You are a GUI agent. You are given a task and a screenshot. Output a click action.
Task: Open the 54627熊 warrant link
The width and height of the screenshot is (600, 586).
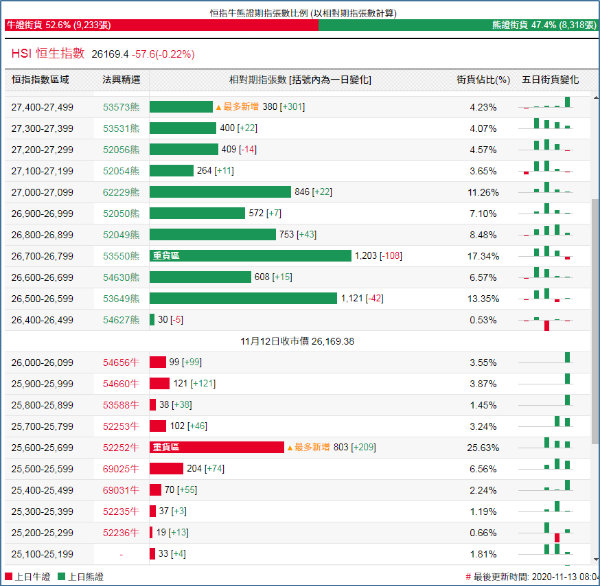pos(121,320)
